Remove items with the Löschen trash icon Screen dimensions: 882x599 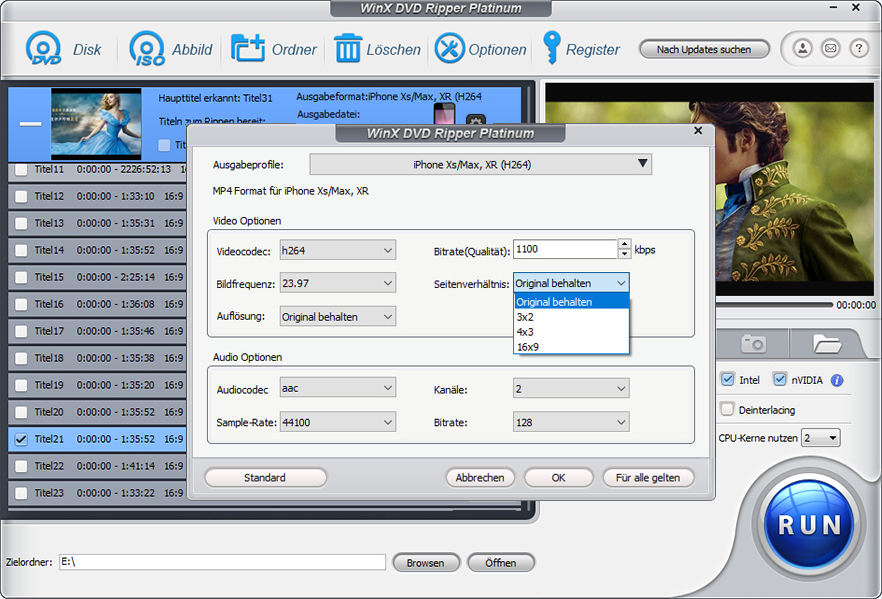(x=347, y=48)
